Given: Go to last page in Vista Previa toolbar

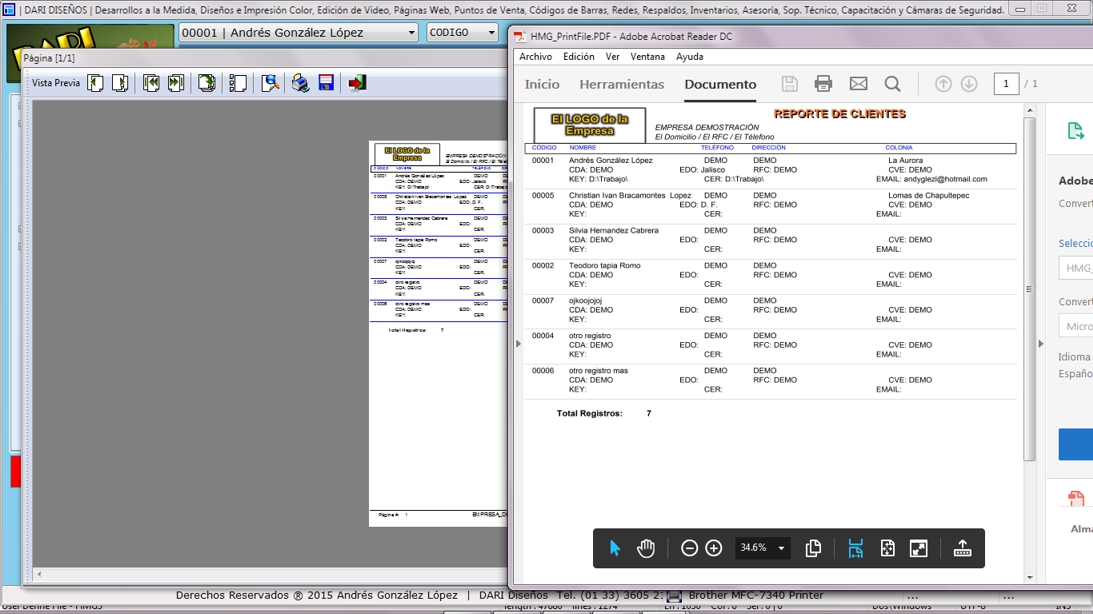Looking at the screenshot, I should (x=176, y=83).
